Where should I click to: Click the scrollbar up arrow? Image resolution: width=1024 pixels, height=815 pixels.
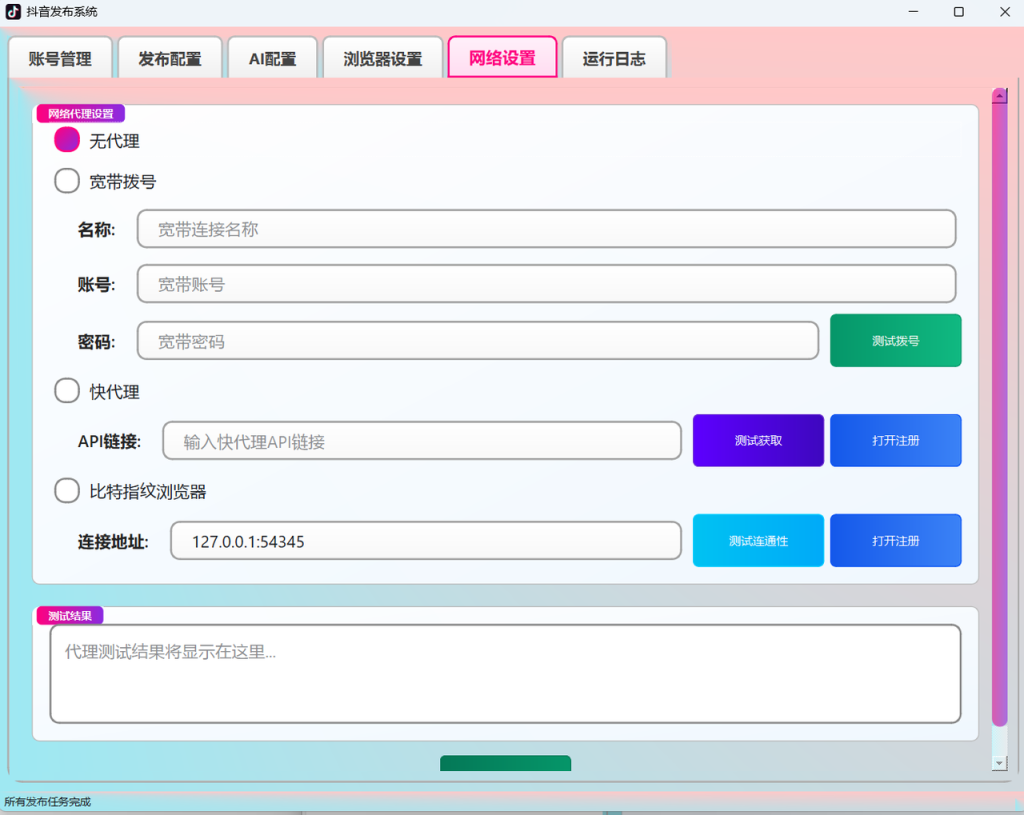click(x=999, y=96)
